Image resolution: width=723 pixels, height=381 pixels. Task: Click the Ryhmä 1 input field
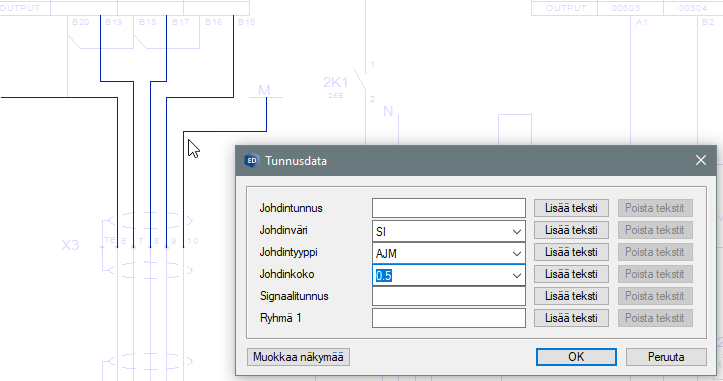[449, 318]
